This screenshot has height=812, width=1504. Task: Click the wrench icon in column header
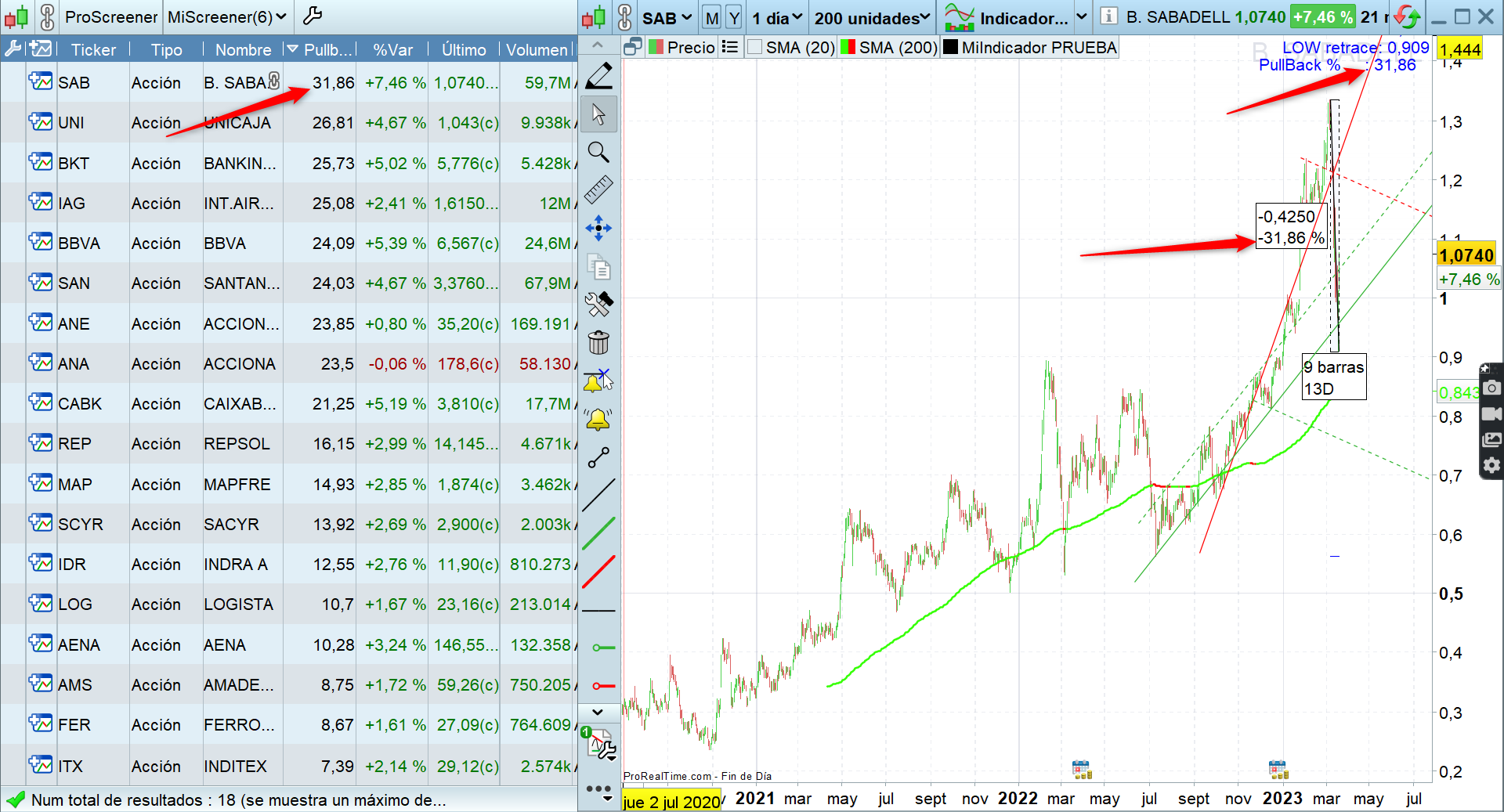click(x=13, y=49)
